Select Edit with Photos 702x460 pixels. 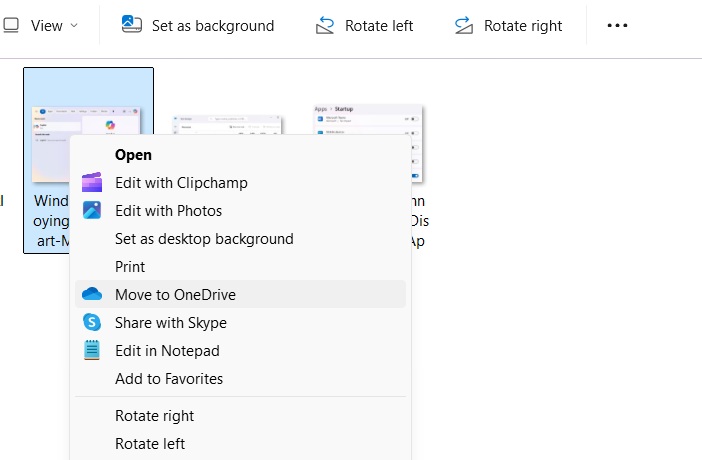240,211
